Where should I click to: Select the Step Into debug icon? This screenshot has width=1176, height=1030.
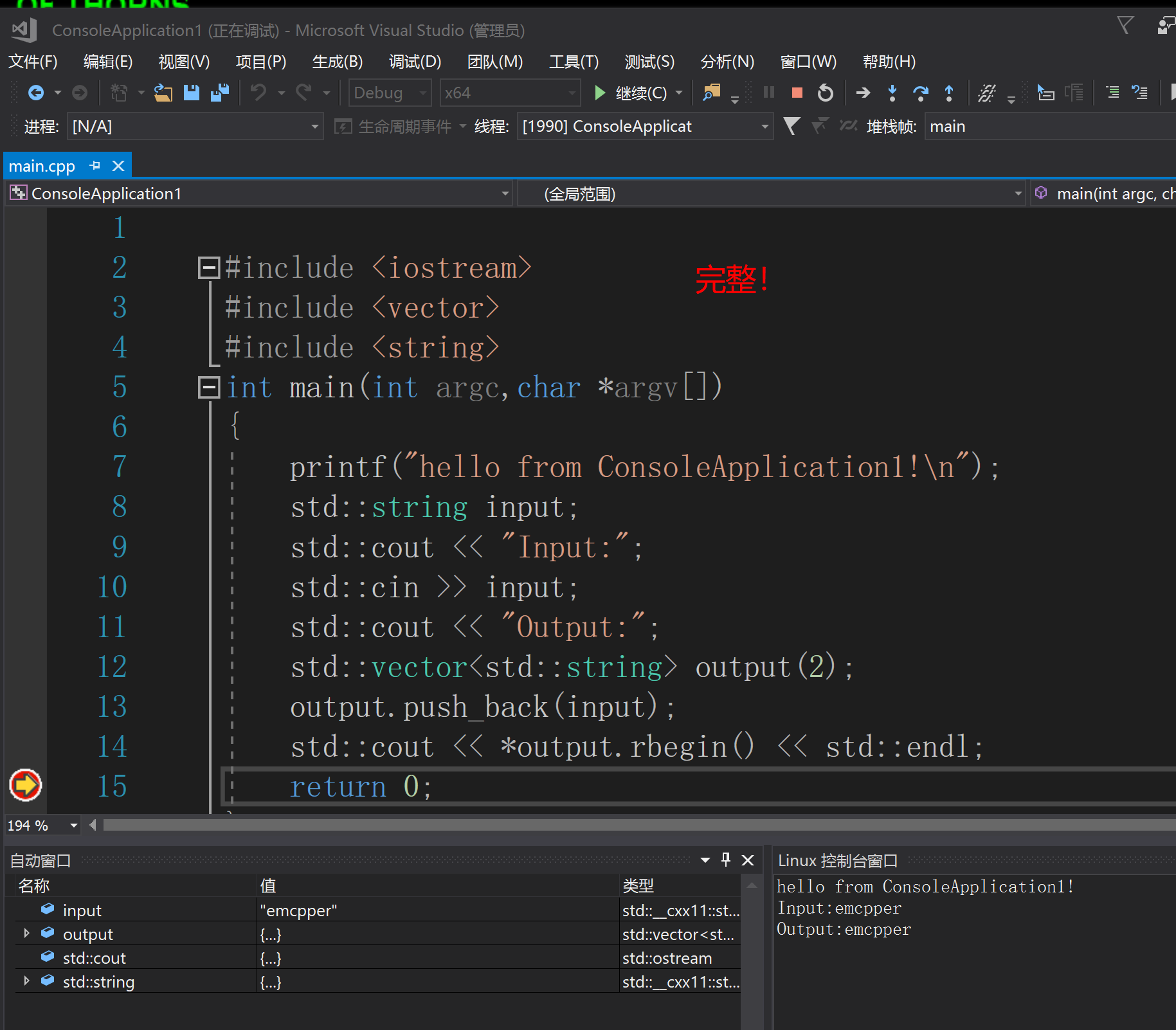(x=892, y=93)
